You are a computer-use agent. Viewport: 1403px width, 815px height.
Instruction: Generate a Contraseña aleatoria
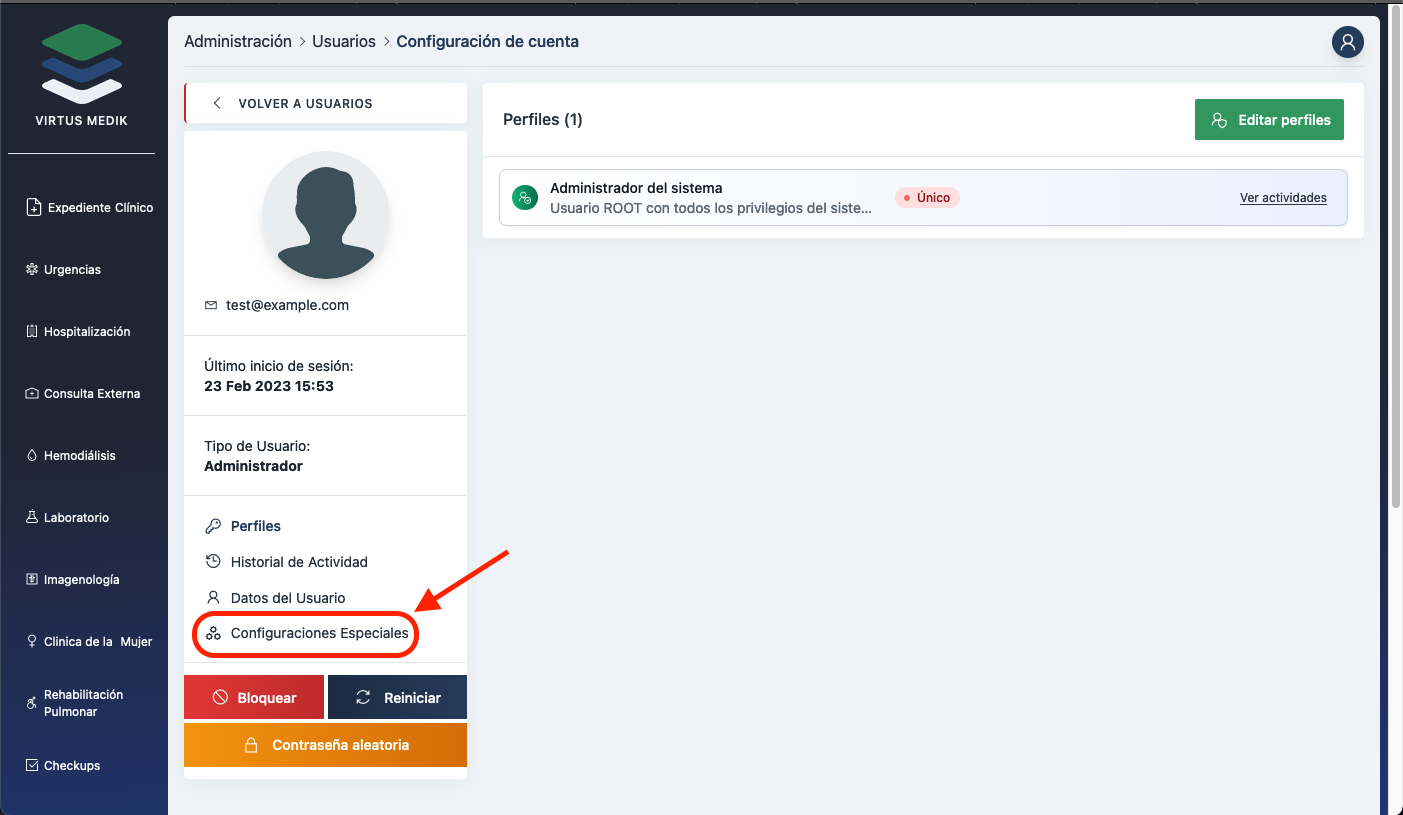coord(325,745)
